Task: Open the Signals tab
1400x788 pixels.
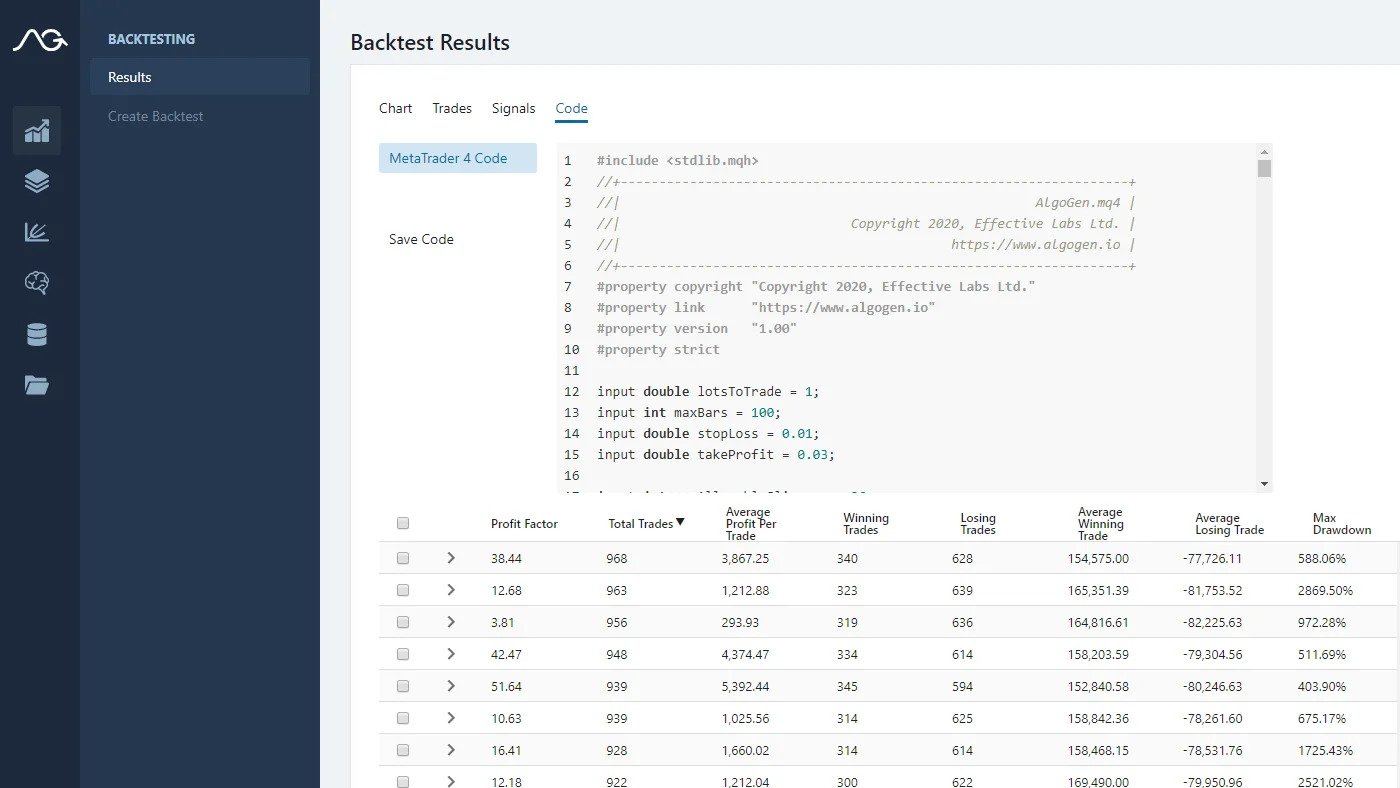Action: tap(513, 108)
